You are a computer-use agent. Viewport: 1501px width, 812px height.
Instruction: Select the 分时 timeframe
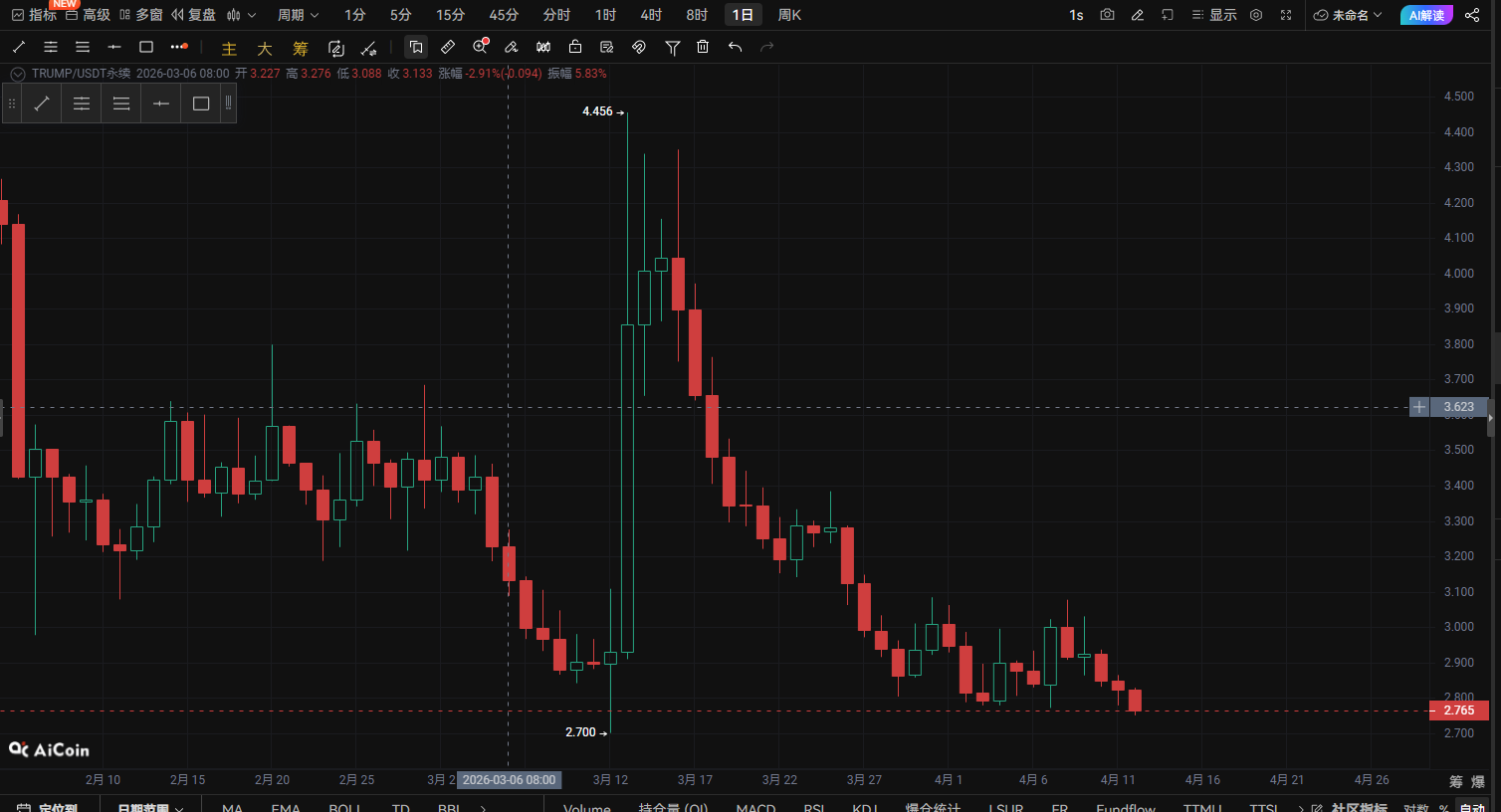pos(556,15)
